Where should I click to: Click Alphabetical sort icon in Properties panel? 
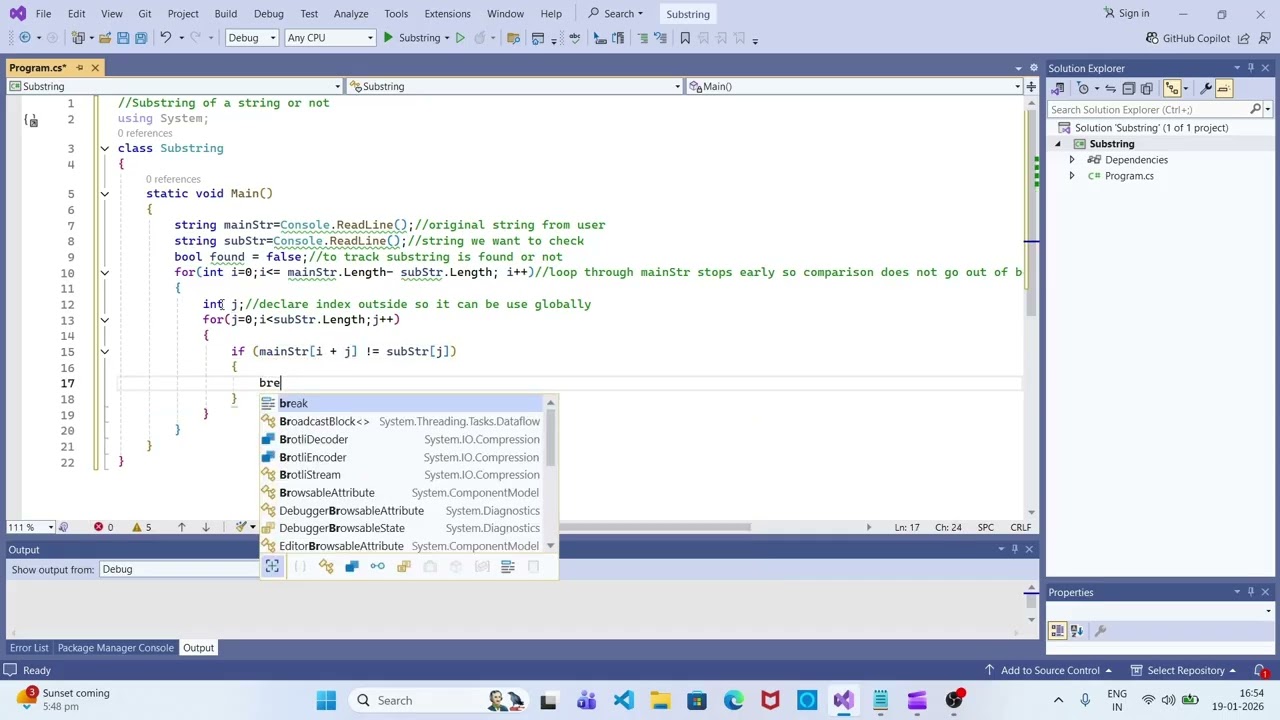[x=1077, y=631]
